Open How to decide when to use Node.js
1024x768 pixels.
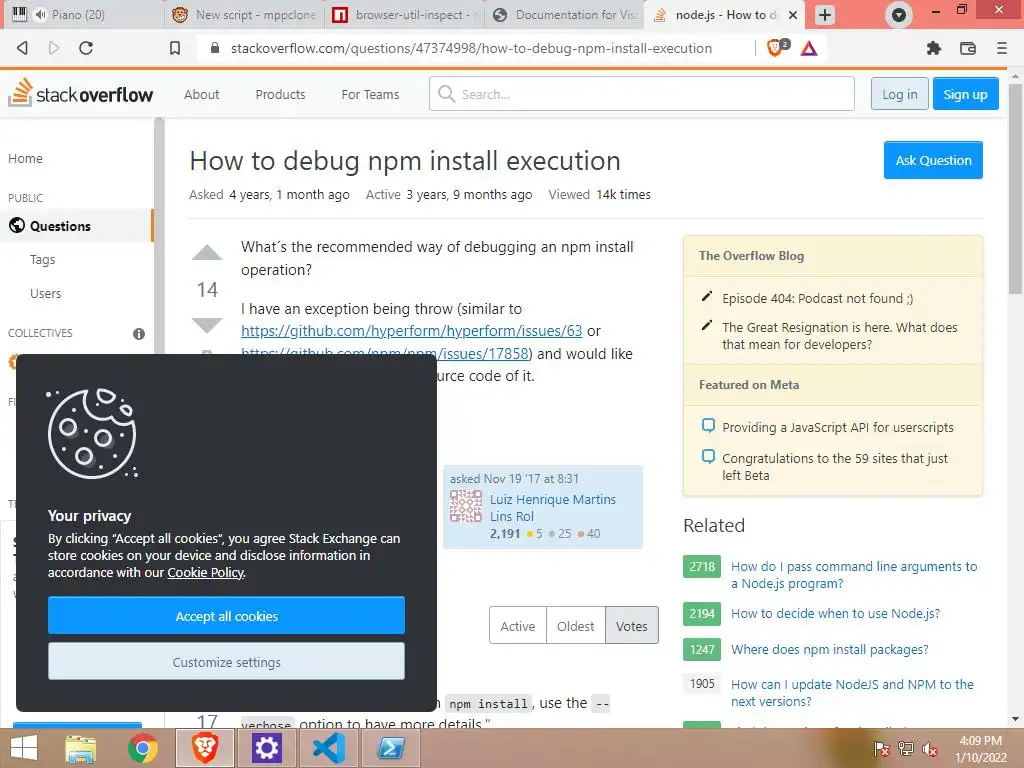click(835, 613)
